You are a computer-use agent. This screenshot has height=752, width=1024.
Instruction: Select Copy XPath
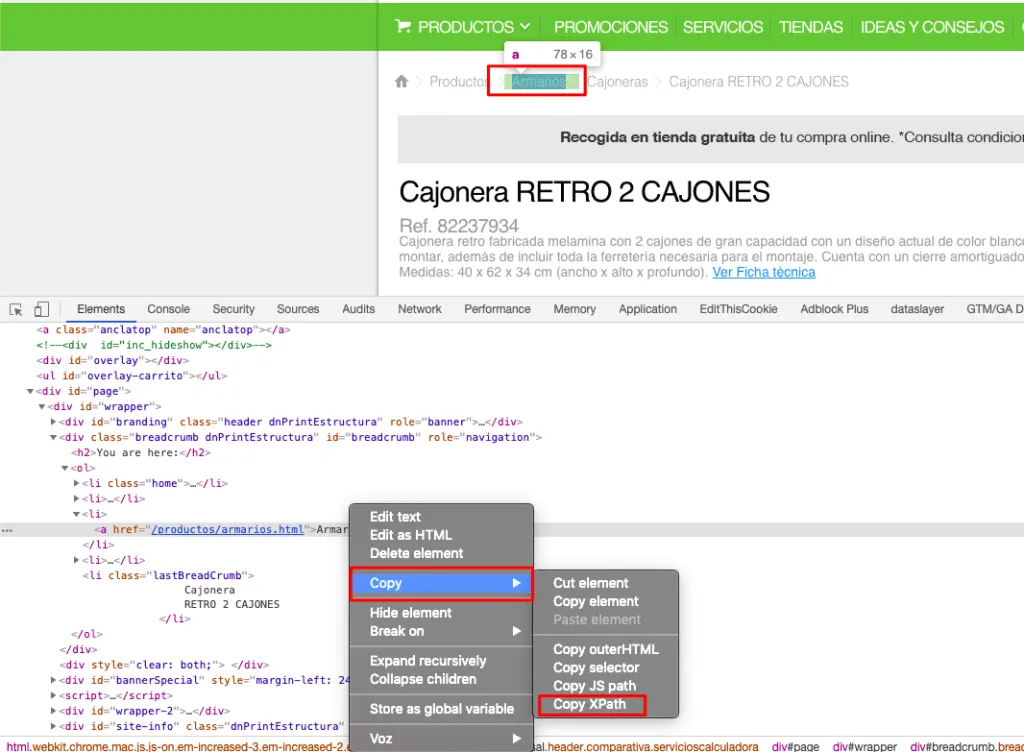coord(606,704)
